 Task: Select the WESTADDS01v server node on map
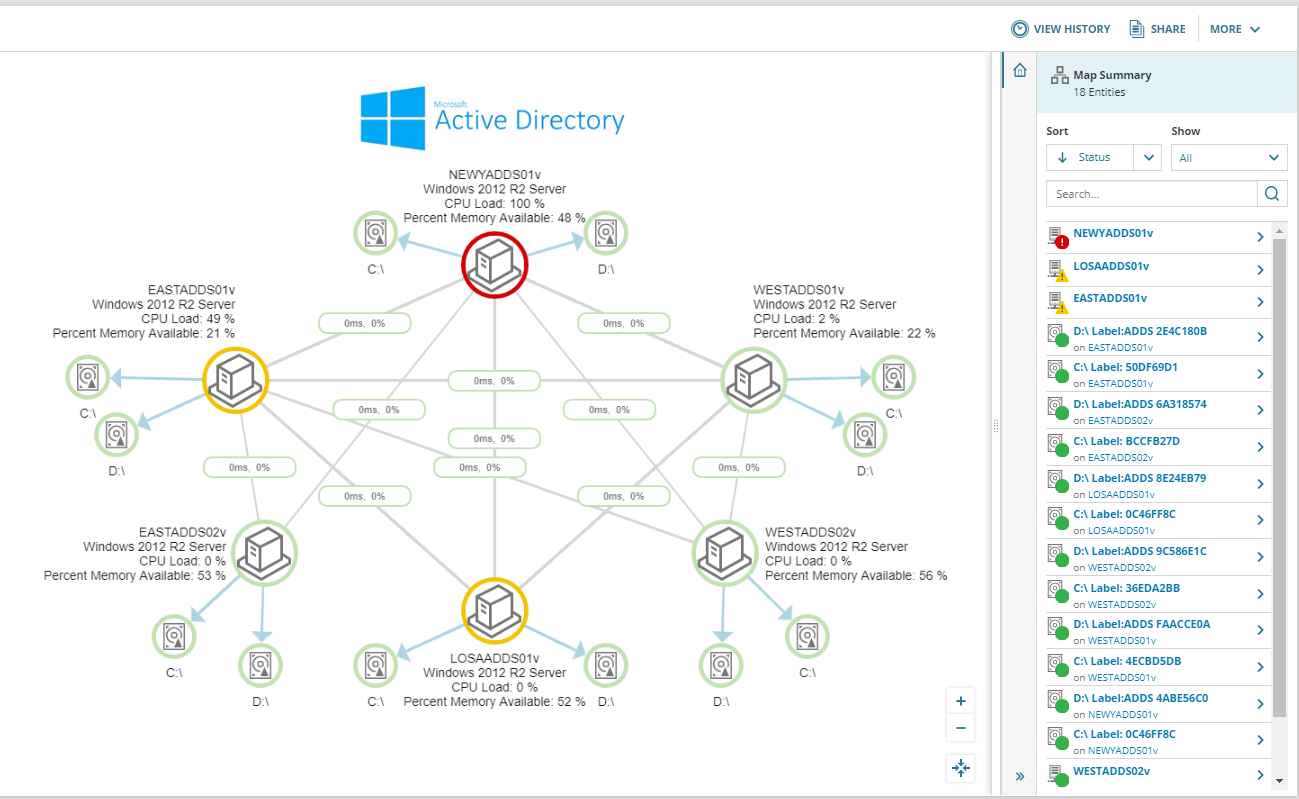[754, 380]
